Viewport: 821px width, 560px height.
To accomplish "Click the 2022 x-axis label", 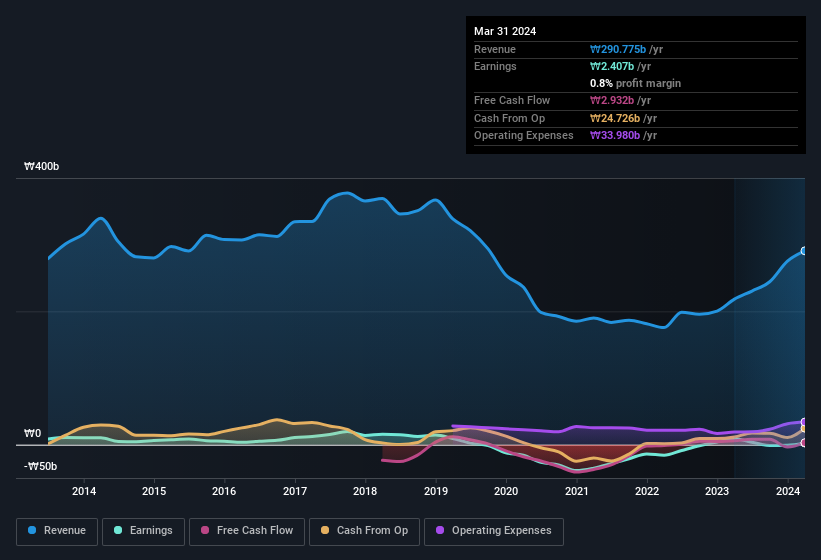I will 647,491.
